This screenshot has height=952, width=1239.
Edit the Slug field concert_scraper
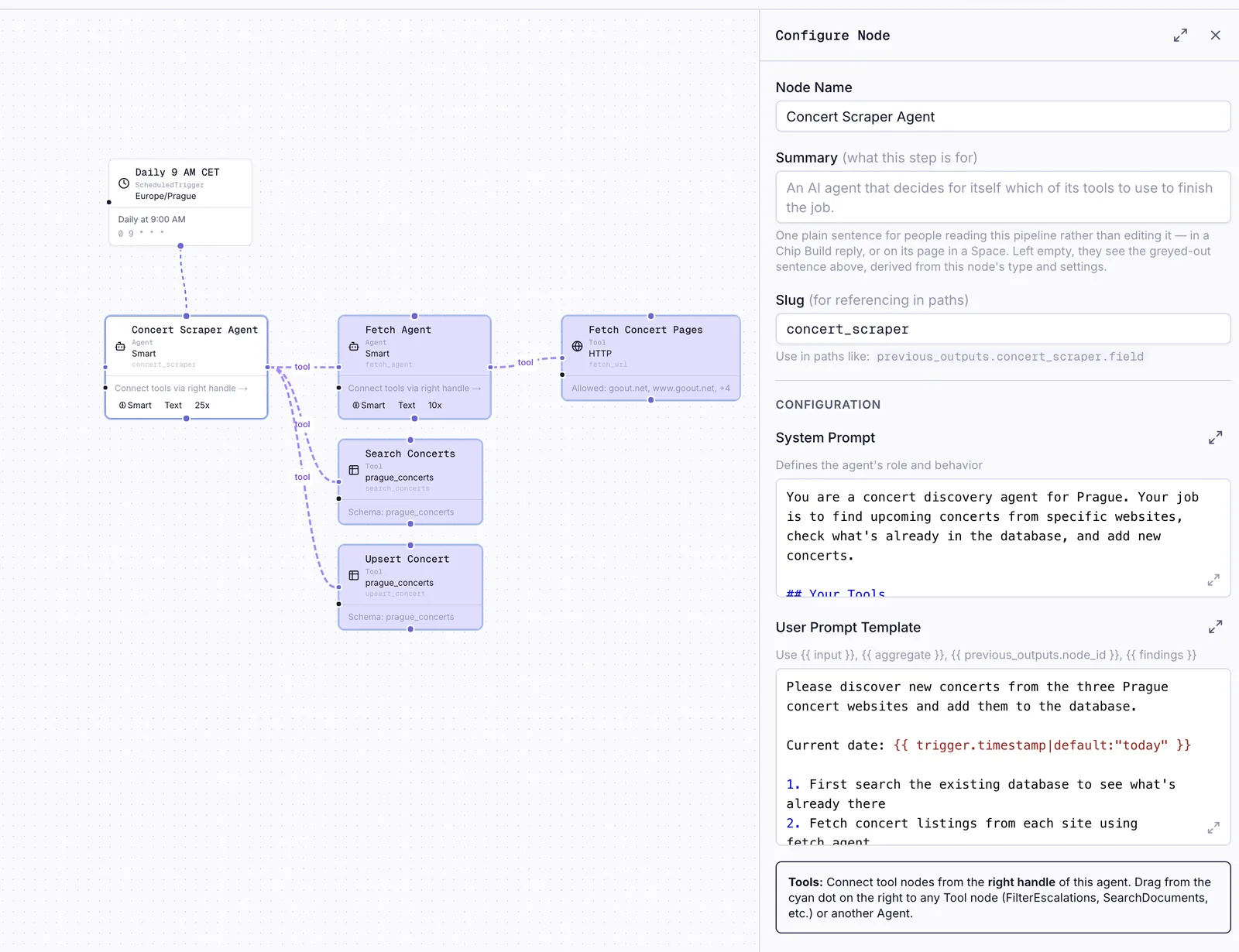coord(1003,329)
